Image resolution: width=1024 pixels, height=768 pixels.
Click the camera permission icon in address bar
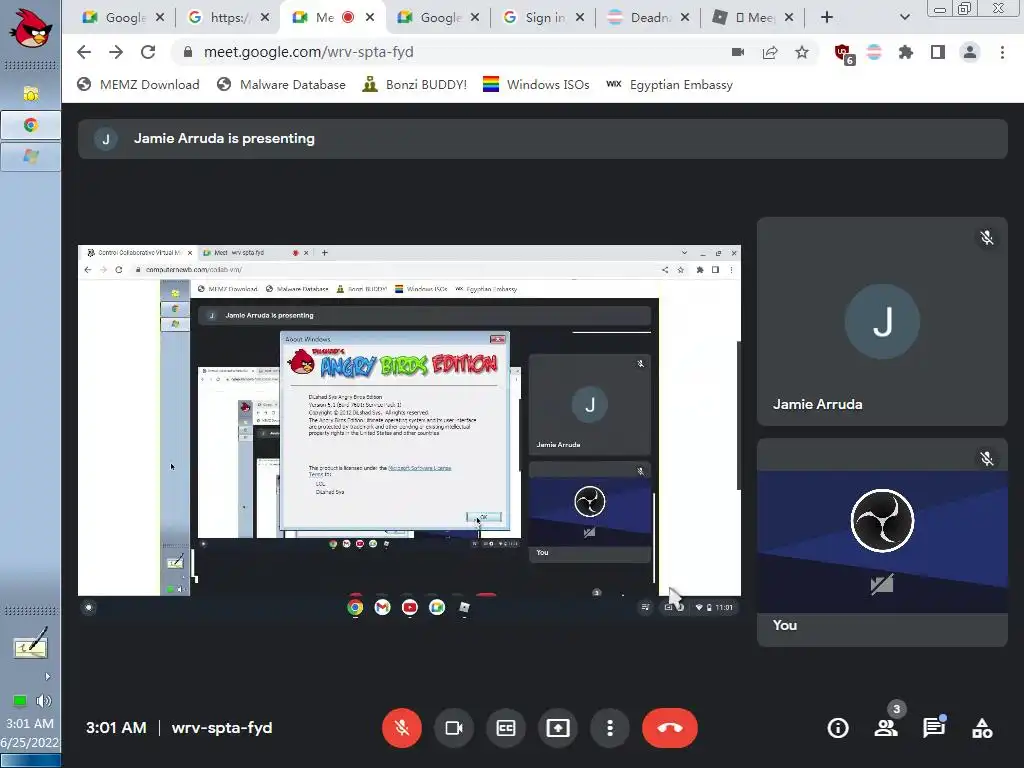(738, 52)
